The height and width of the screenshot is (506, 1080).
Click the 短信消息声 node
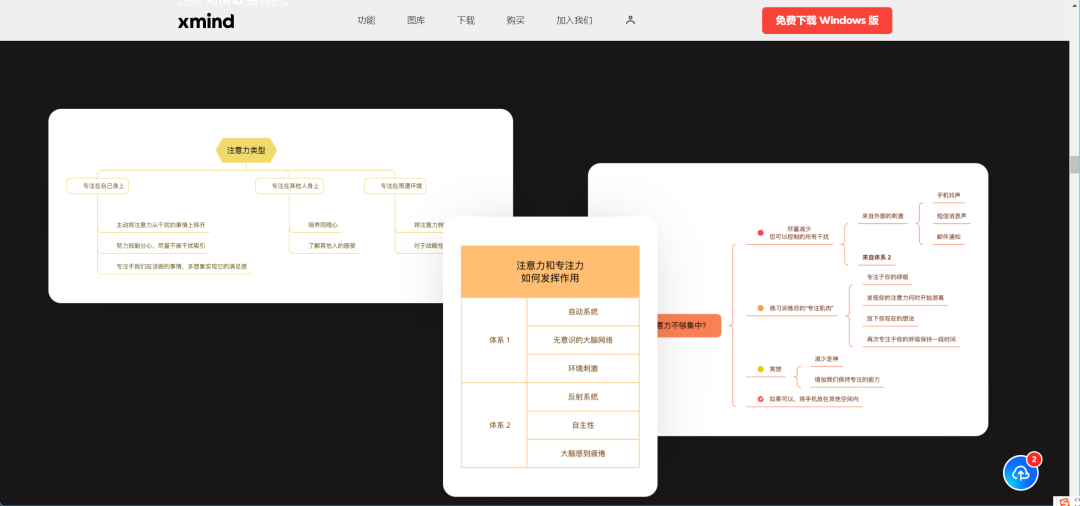[x=951, y=216]
